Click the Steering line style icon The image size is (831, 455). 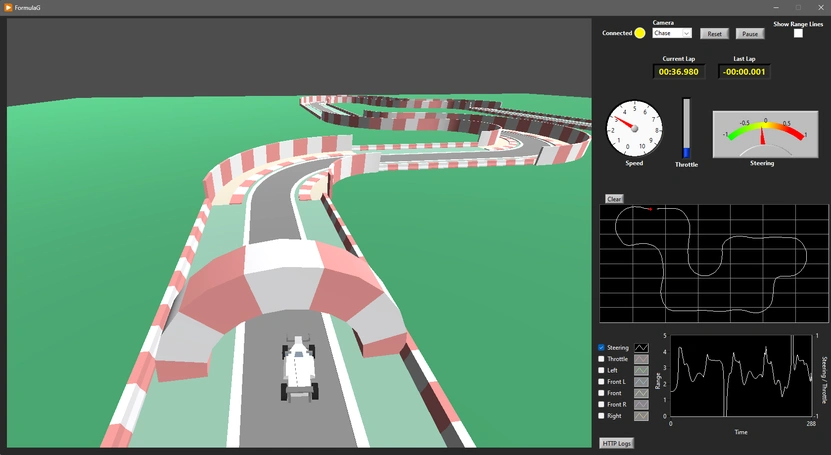coord(641,348)
